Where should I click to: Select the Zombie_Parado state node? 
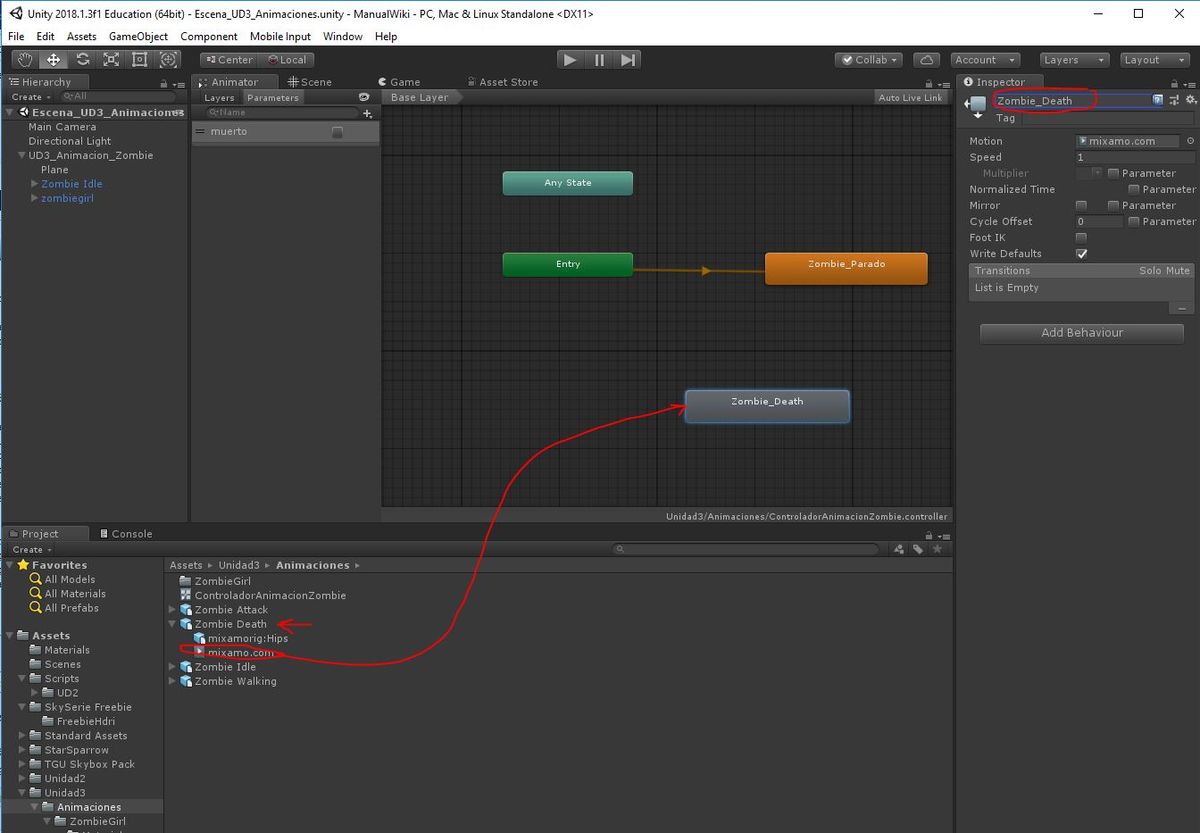point(846,268)
